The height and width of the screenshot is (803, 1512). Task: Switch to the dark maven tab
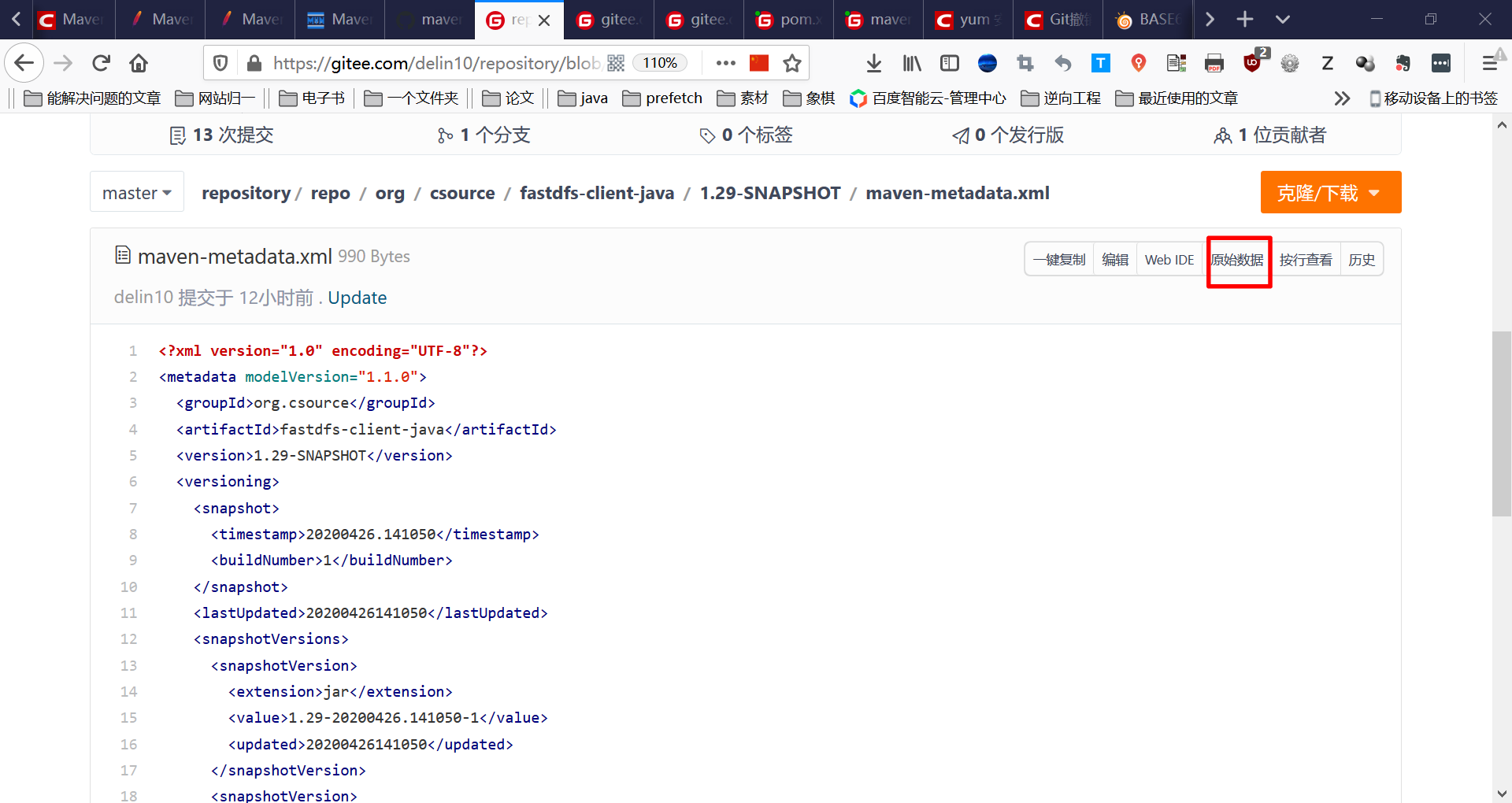[429, 20]
